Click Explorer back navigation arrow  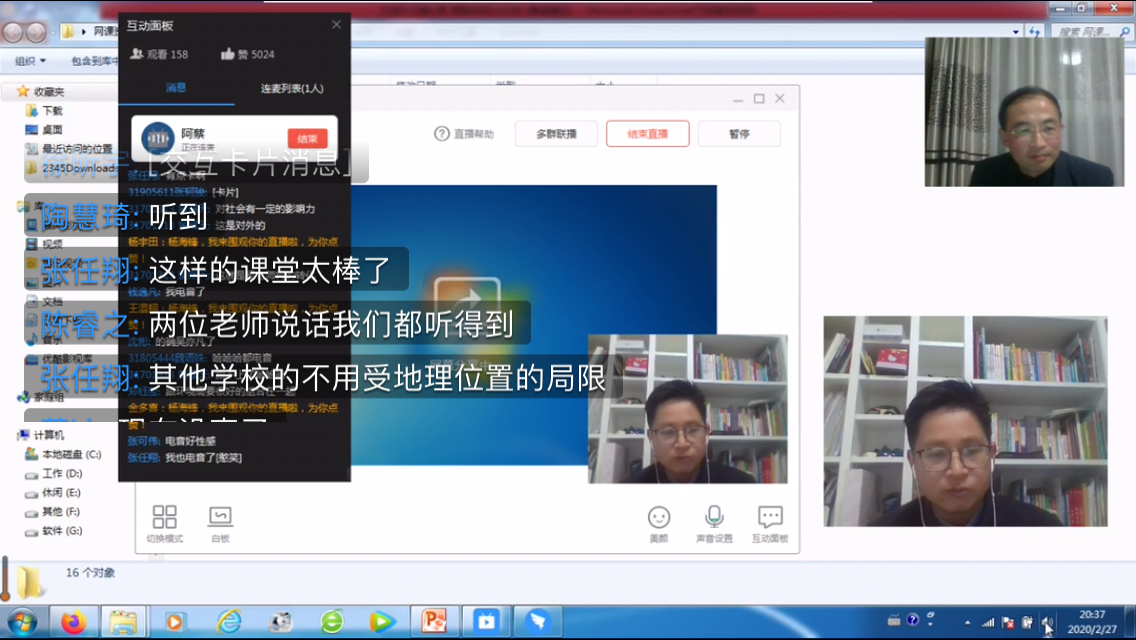click(12, 32)
